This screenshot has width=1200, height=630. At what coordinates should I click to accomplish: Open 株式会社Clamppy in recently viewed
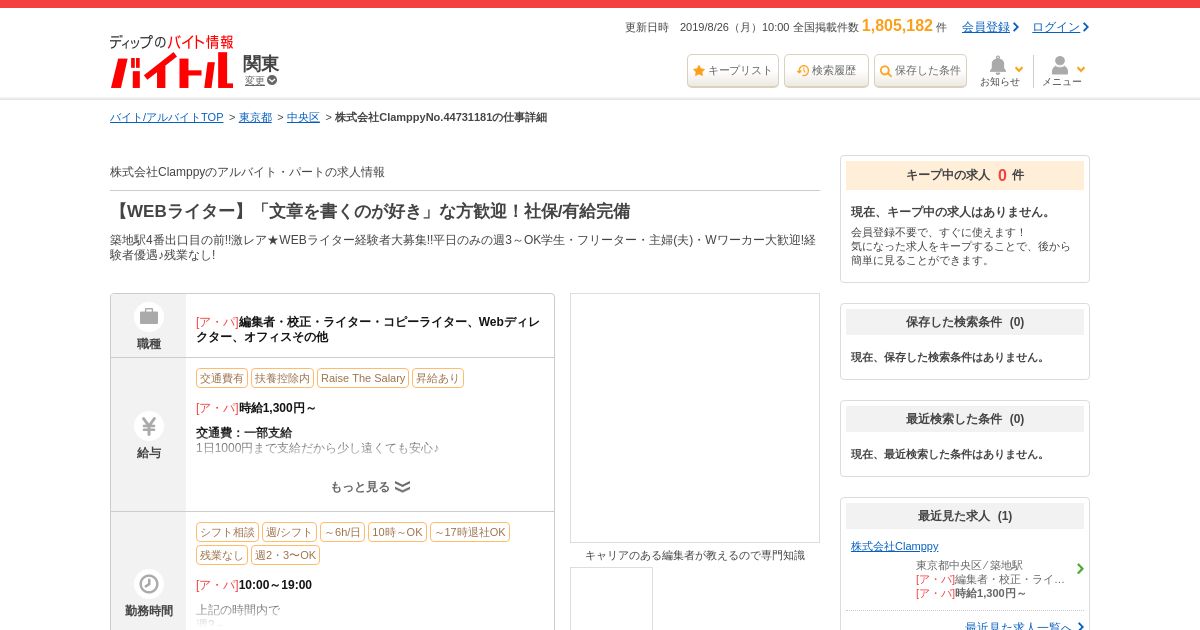894,546
